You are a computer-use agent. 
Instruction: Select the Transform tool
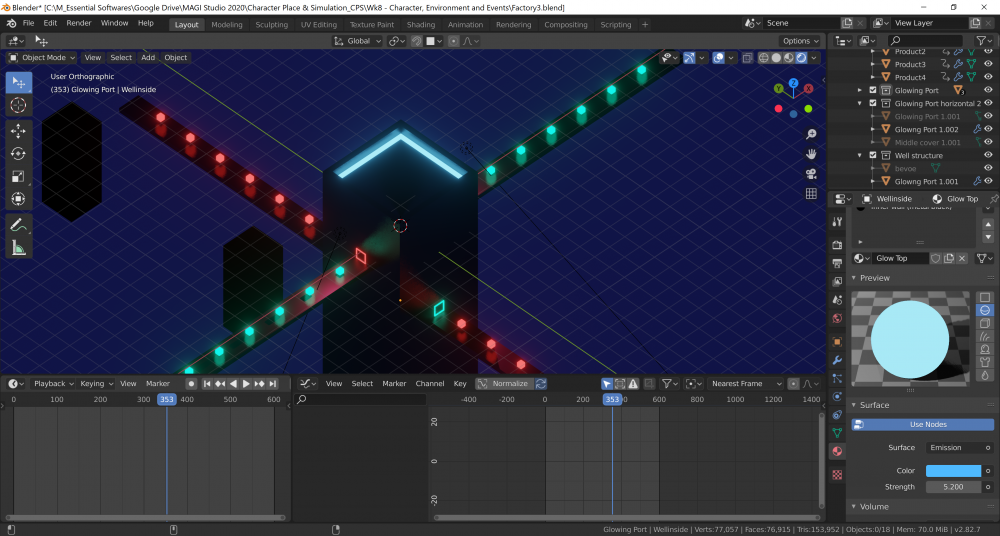point(18,199)
